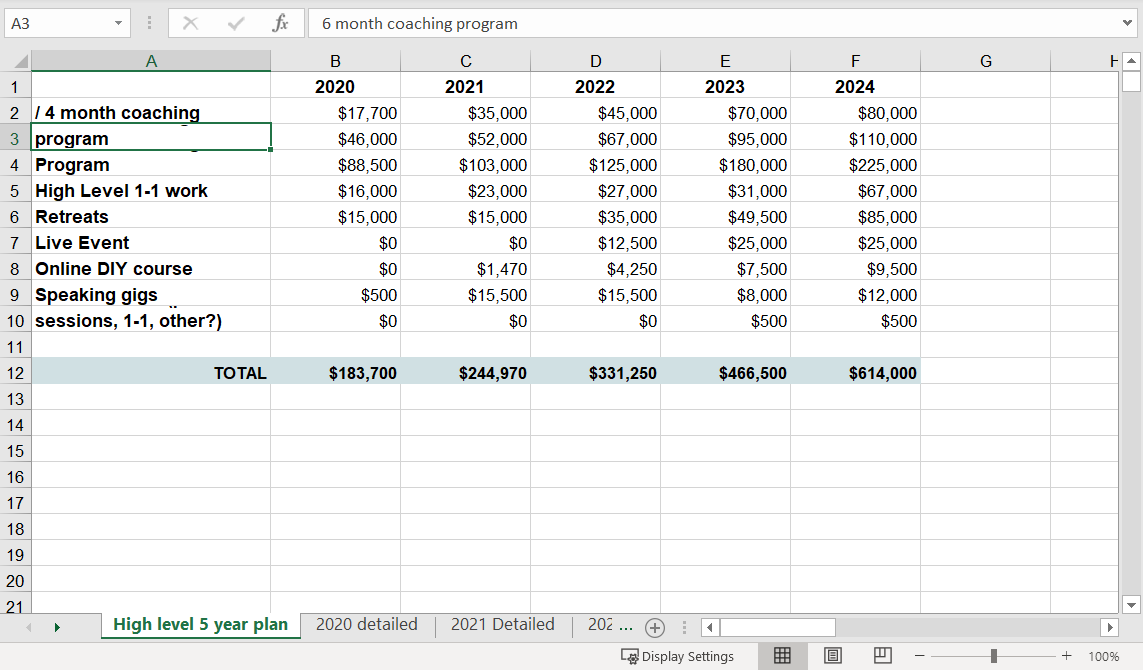Click the Enter checkmark formula icon

point(236,23)
